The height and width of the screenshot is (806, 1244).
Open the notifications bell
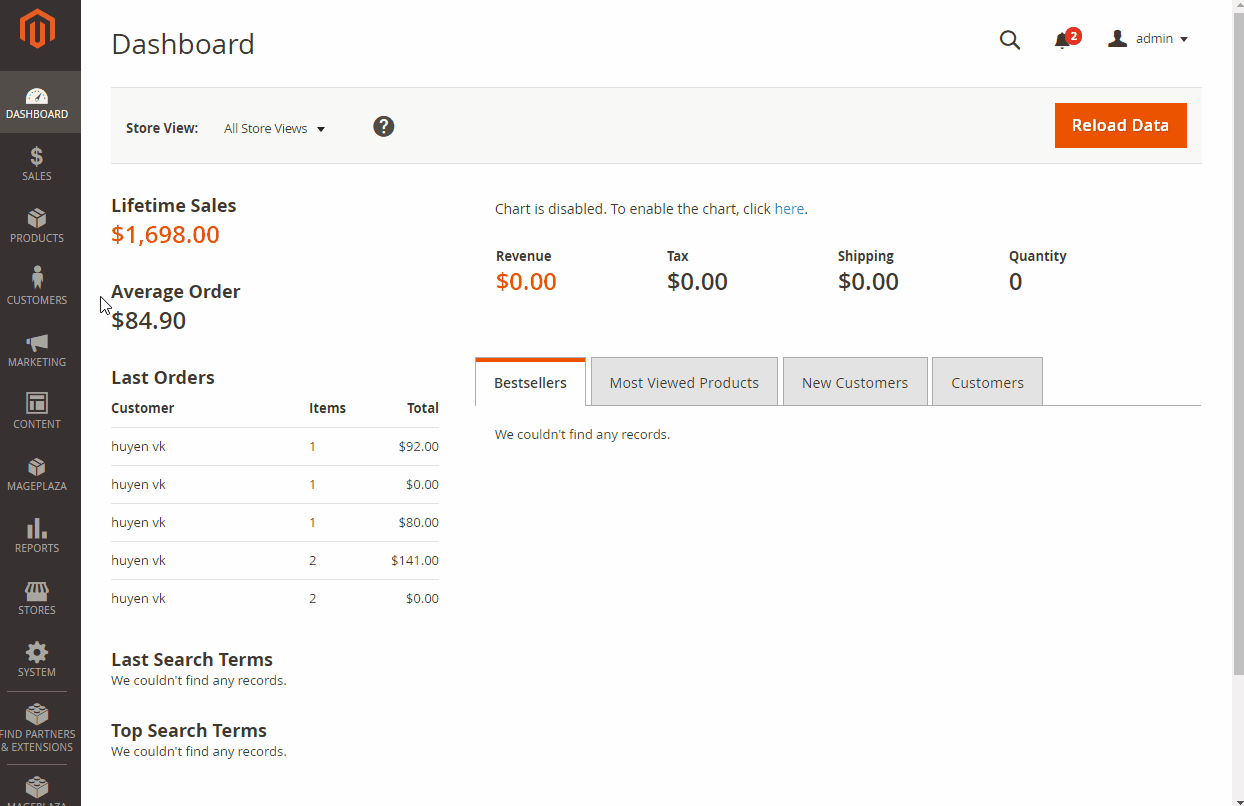click(1063, 40)
